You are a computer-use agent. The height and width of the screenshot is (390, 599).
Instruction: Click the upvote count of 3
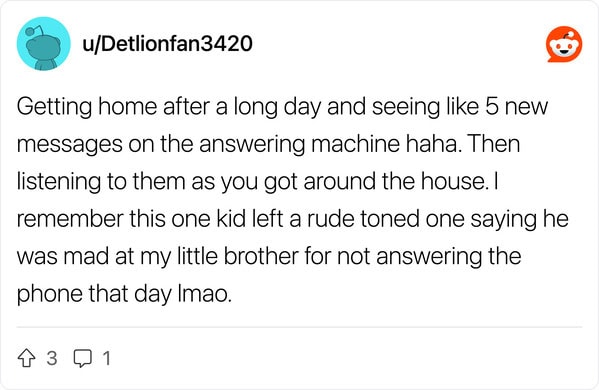pyautogui.click(x=52, y=359)
